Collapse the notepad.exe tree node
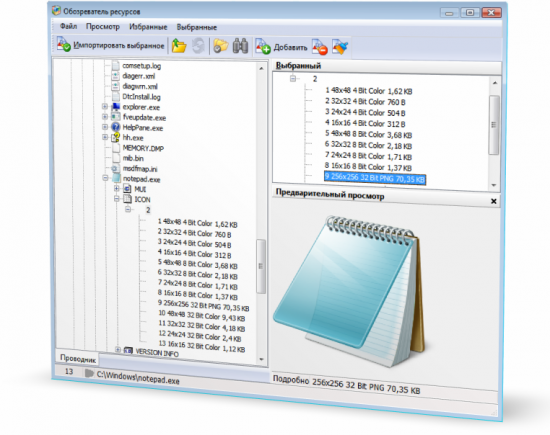Image resolution: width=550 pixels, height=435 pixels. click(x=105, y=178)
